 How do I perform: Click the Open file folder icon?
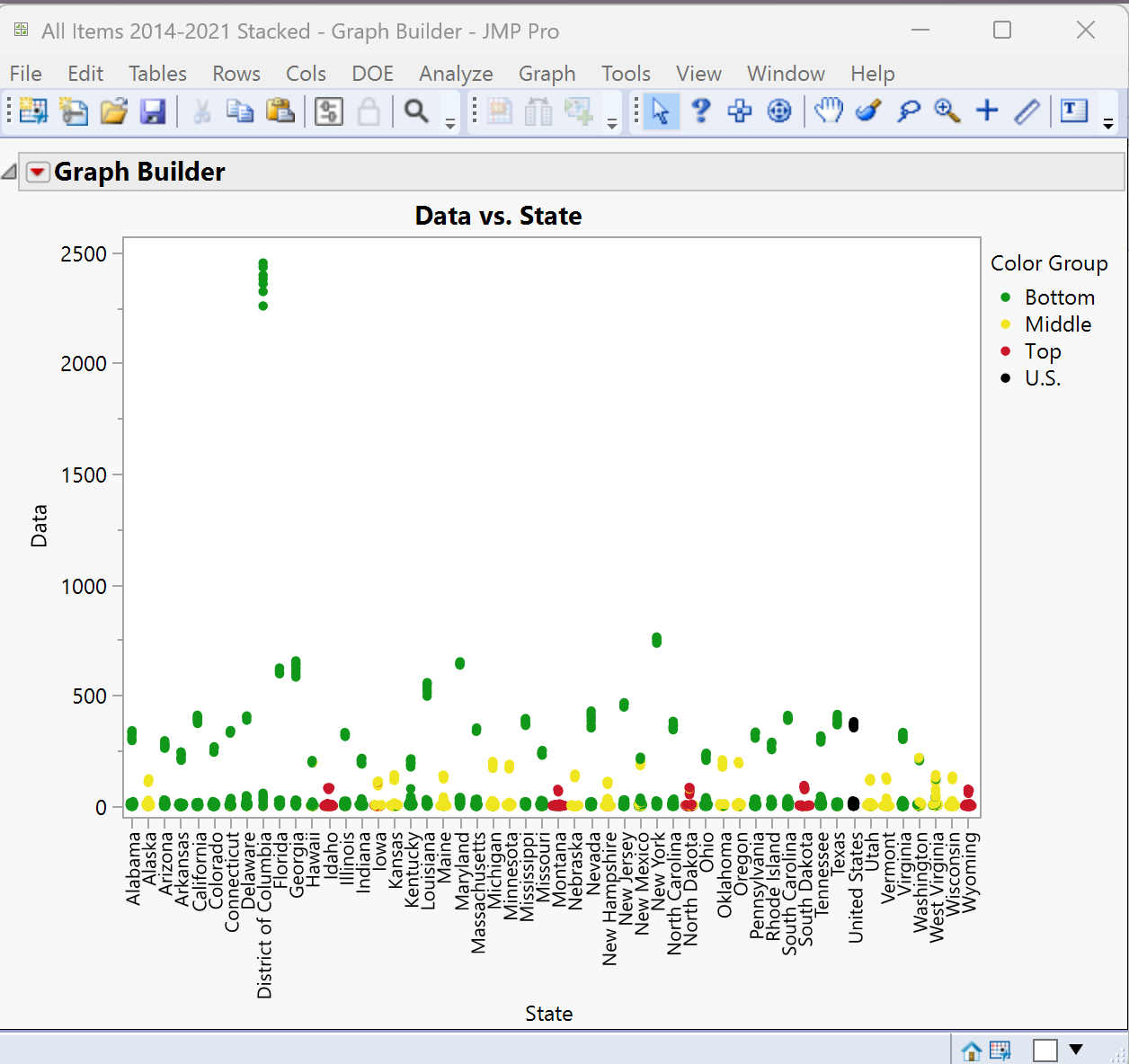coord(113,111)
